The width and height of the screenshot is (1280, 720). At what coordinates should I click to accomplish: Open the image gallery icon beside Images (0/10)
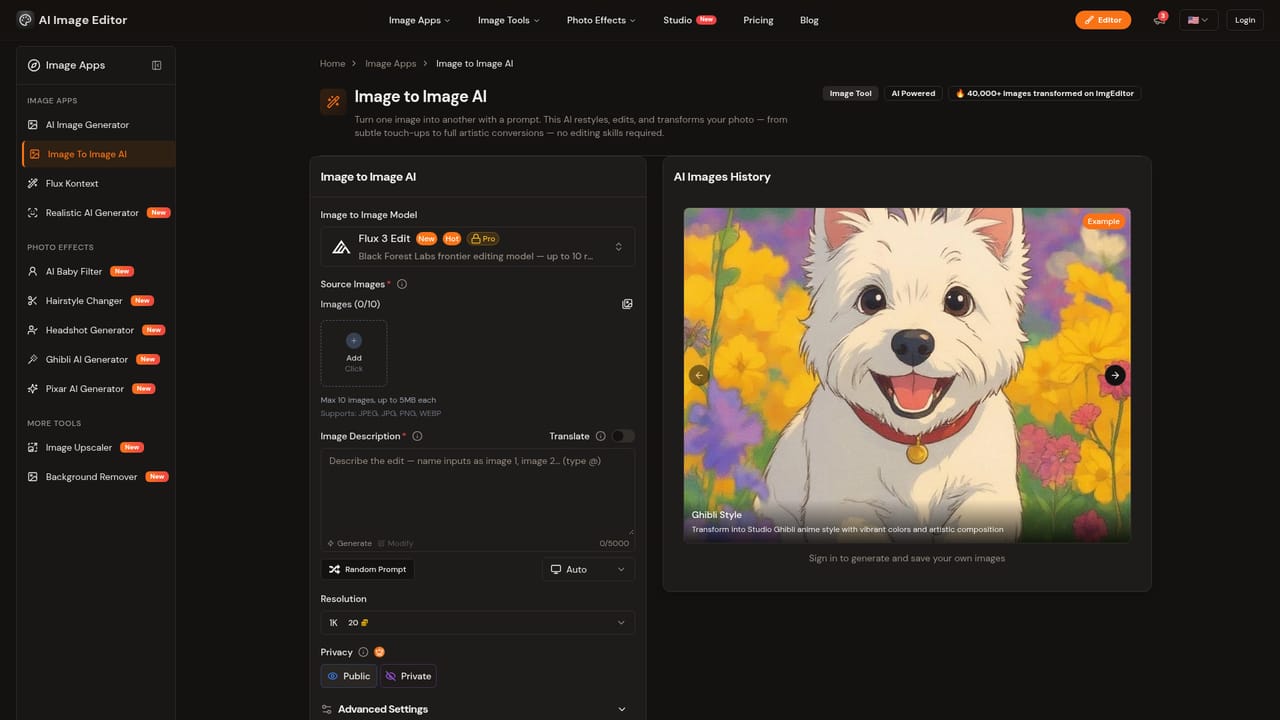click(x=627, y=304)
